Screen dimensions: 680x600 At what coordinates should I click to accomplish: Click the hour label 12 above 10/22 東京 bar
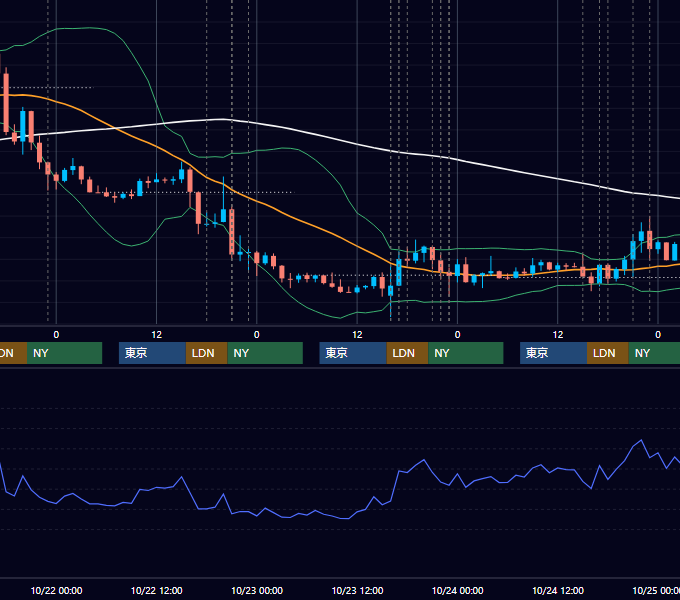(157, 335)
